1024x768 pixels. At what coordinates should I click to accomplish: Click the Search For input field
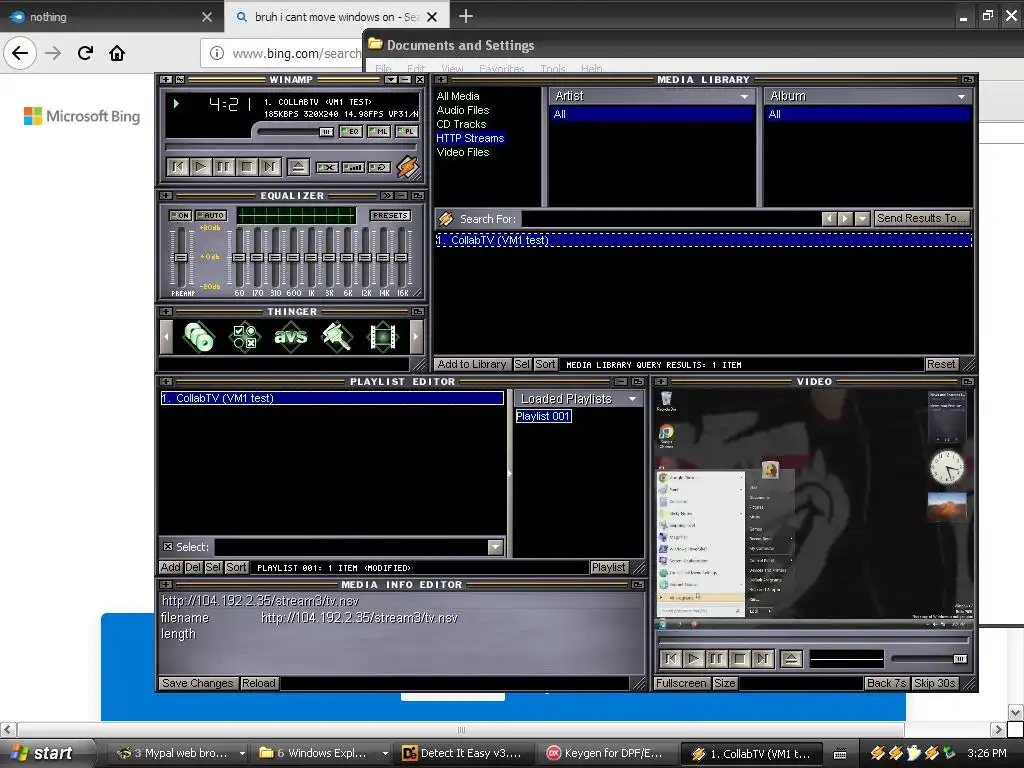click(671, 219)
